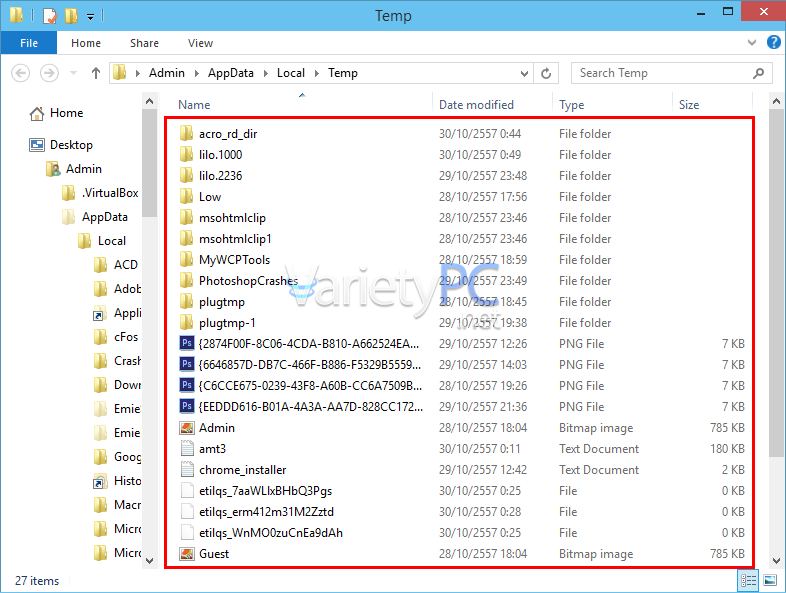Switch to Details view in status bar
786x593 pixels.
(x=748, y=580)
